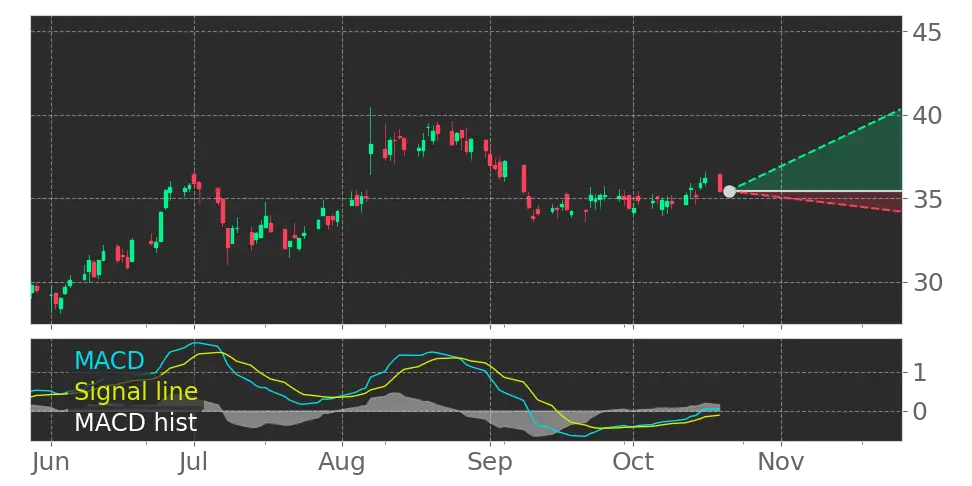Viewport: 972px width, 486px height.
Task: Click the 40 price axis label
Action: [x=927, y=115]
